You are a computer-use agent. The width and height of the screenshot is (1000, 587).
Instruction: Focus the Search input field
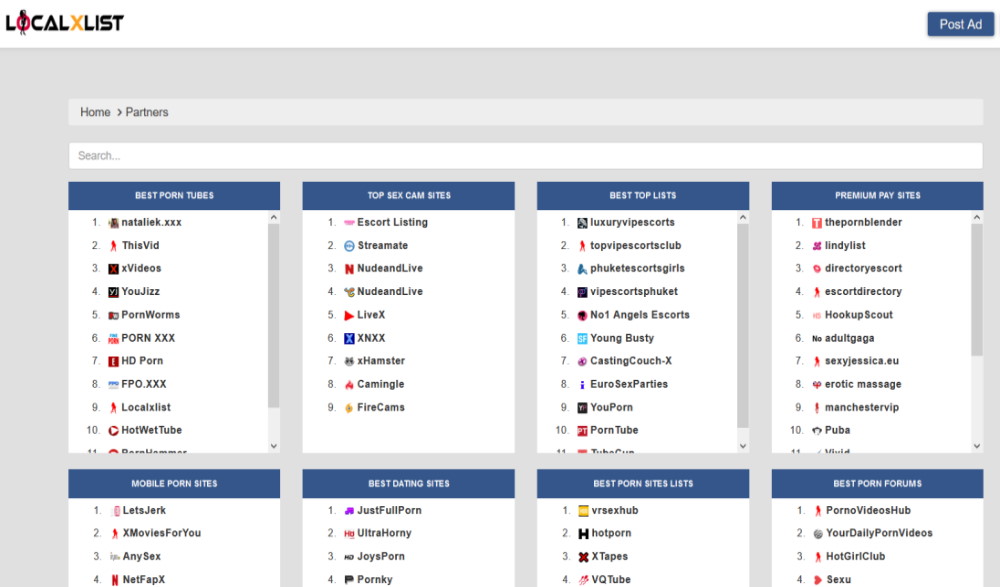click(526, 156)
